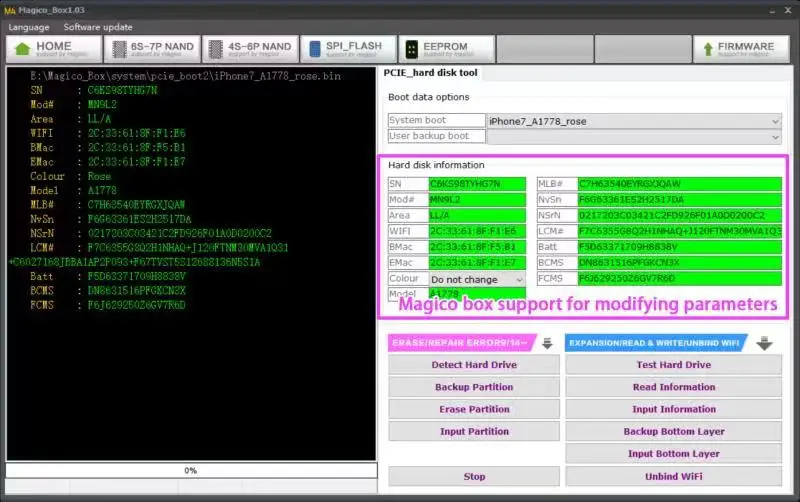Click the EEPROM chip icon
The height and width of the screenshot is (502, 800).
[x=411, y=49]
